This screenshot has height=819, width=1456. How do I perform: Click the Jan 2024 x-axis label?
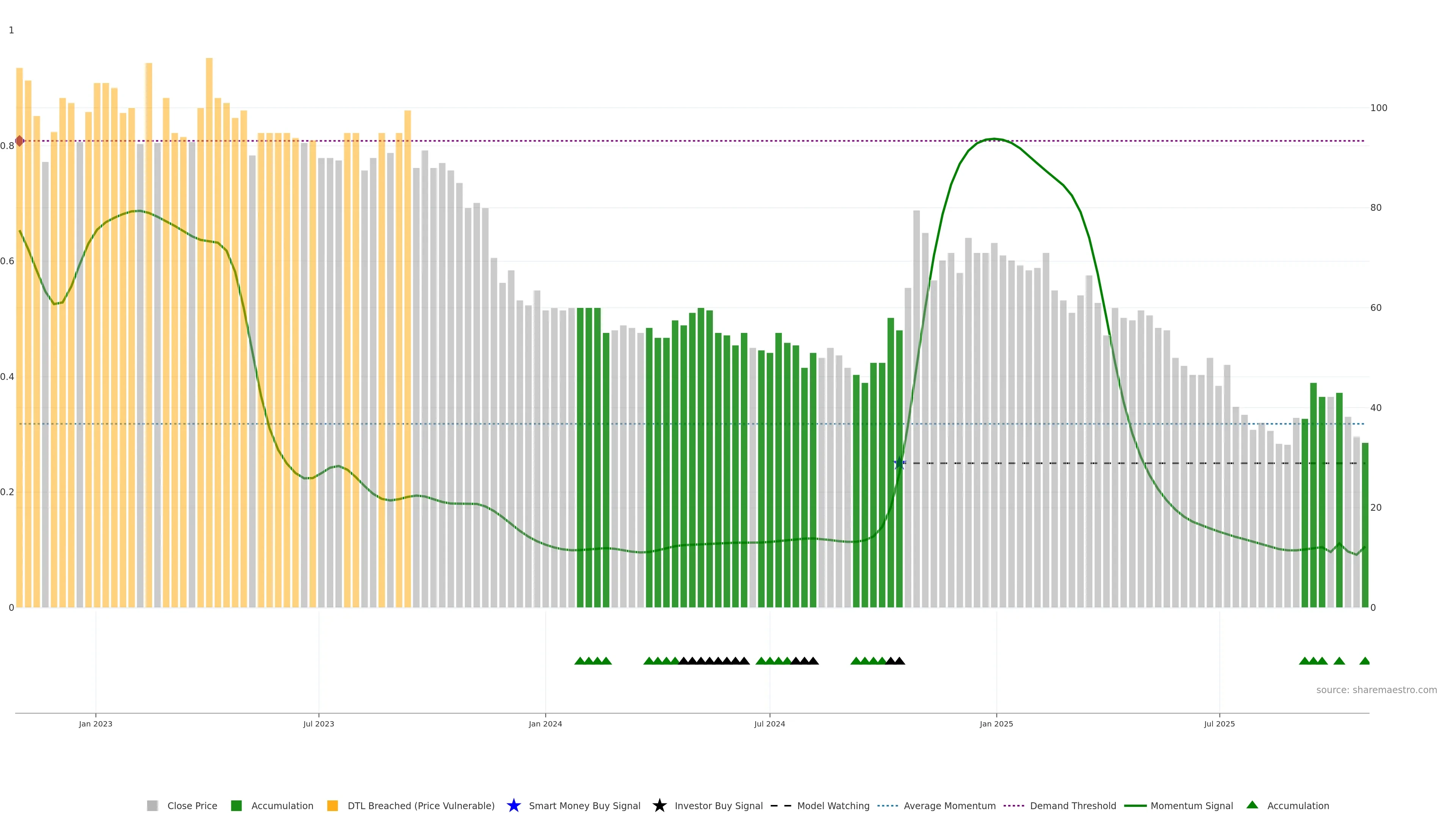(x=545, y=723)
